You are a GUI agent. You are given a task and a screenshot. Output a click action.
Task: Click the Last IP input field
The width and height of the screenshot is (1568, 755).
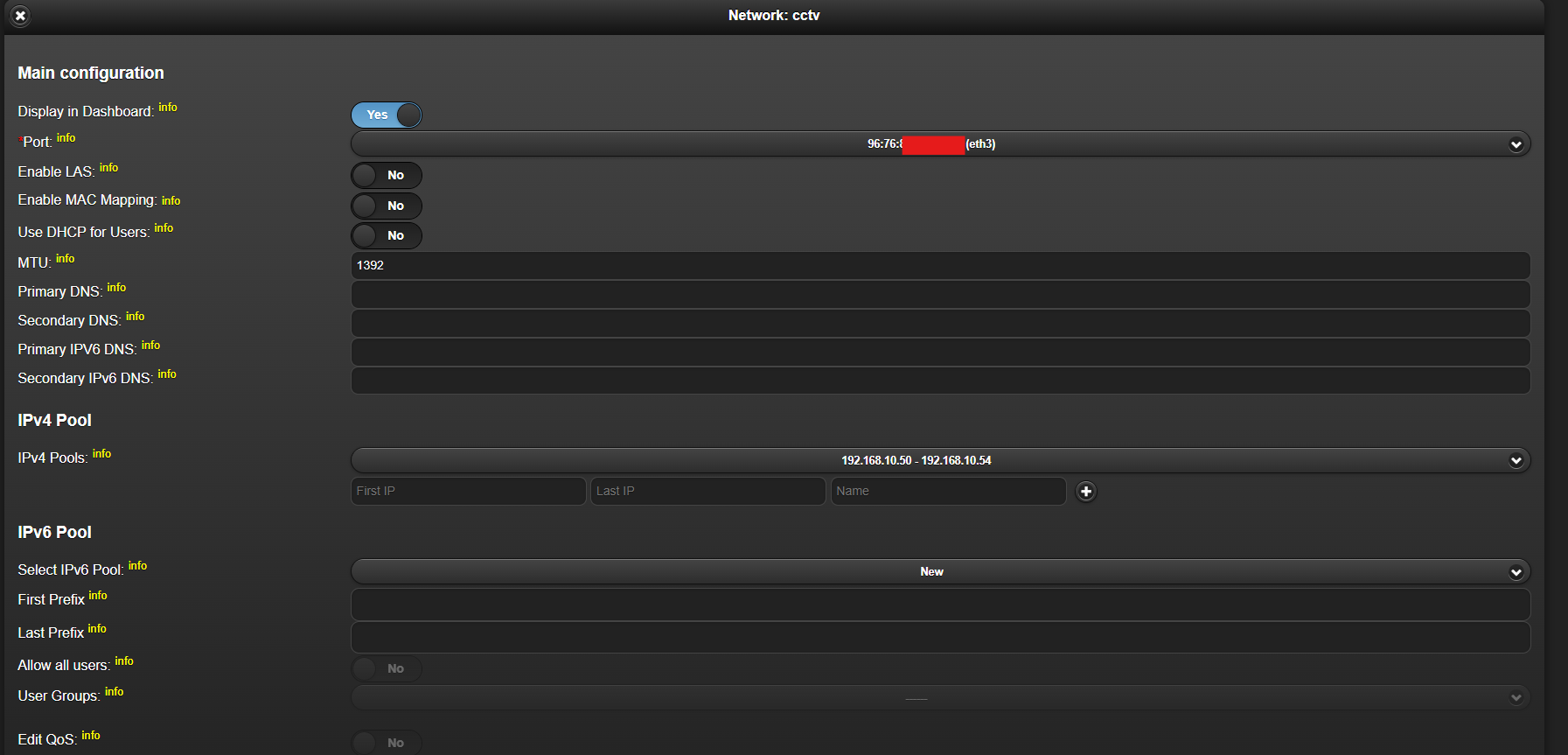point(707,492)
